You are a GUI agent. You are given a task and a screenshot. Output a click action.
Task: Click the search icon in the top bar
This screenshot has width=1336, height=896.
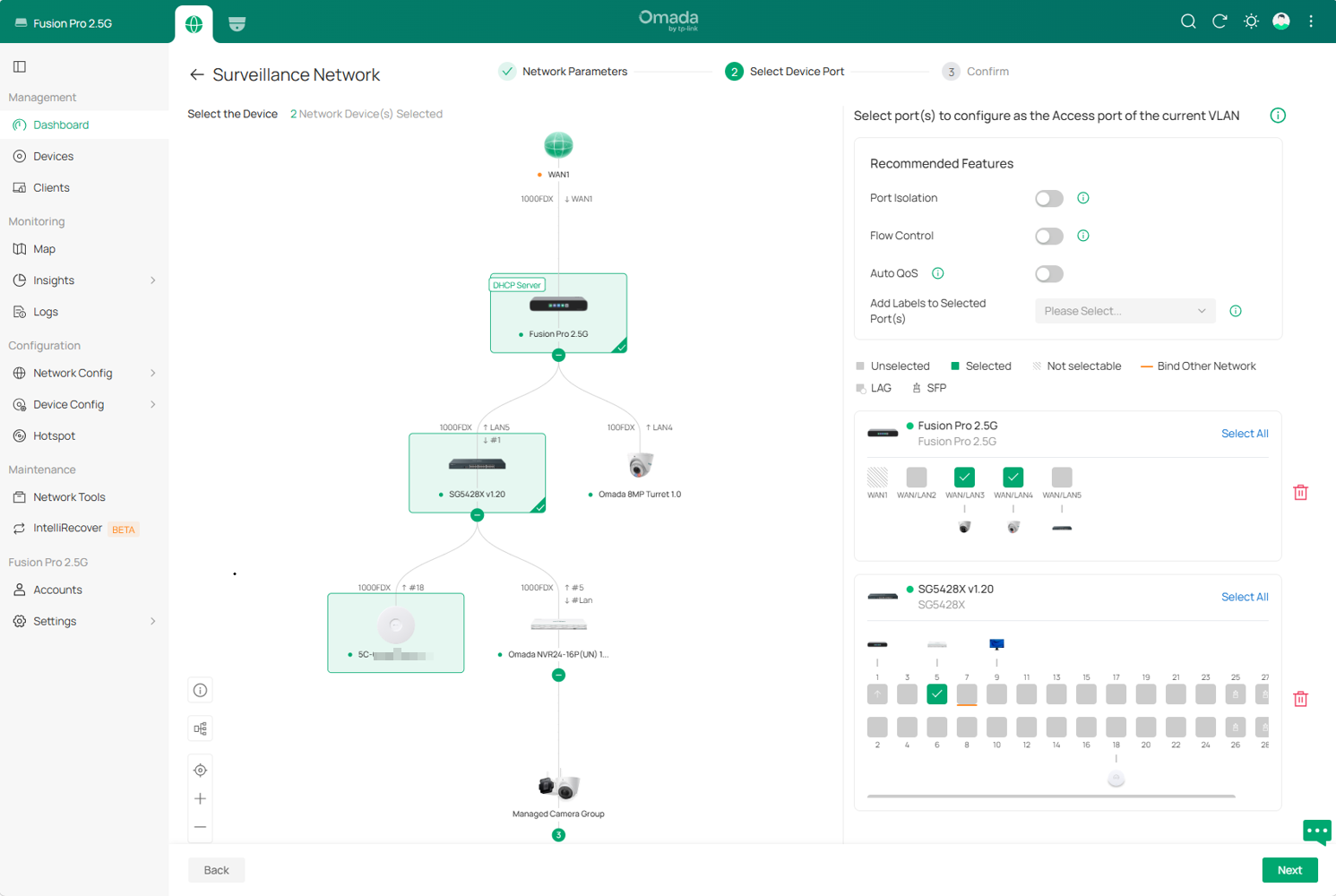click(1188, 22)
